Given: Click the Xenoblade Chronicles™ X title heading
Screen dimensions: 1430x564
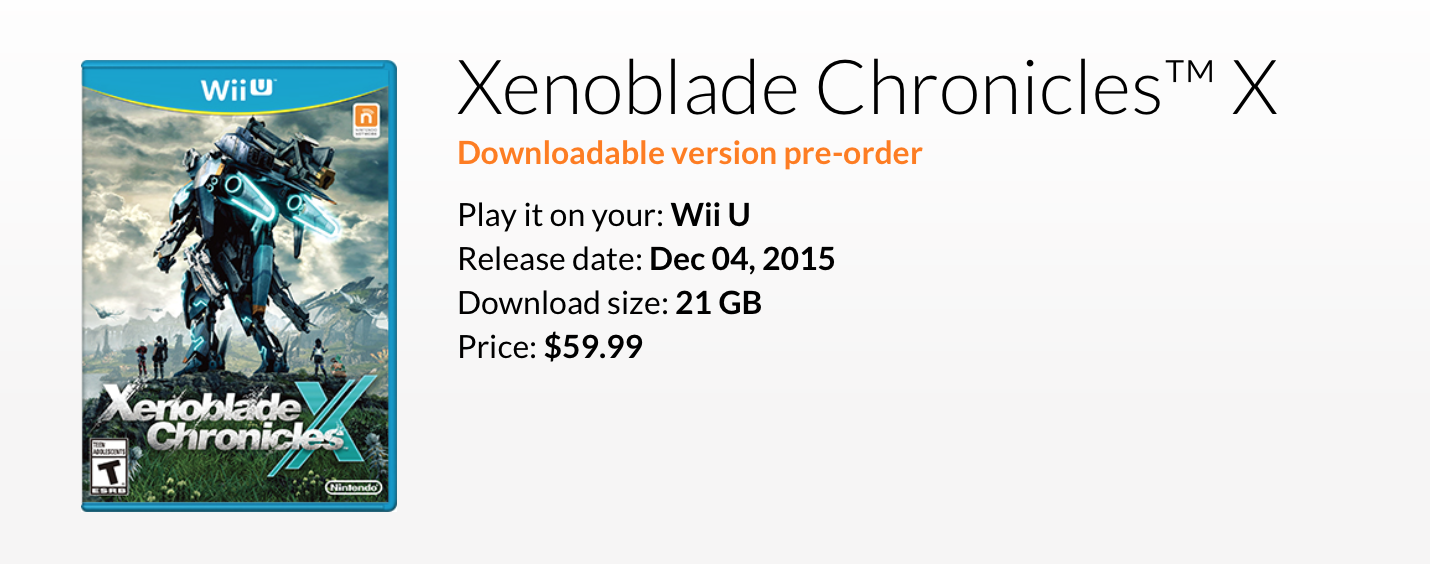Looking at the screenshot, I should click(x=867, y=88).
